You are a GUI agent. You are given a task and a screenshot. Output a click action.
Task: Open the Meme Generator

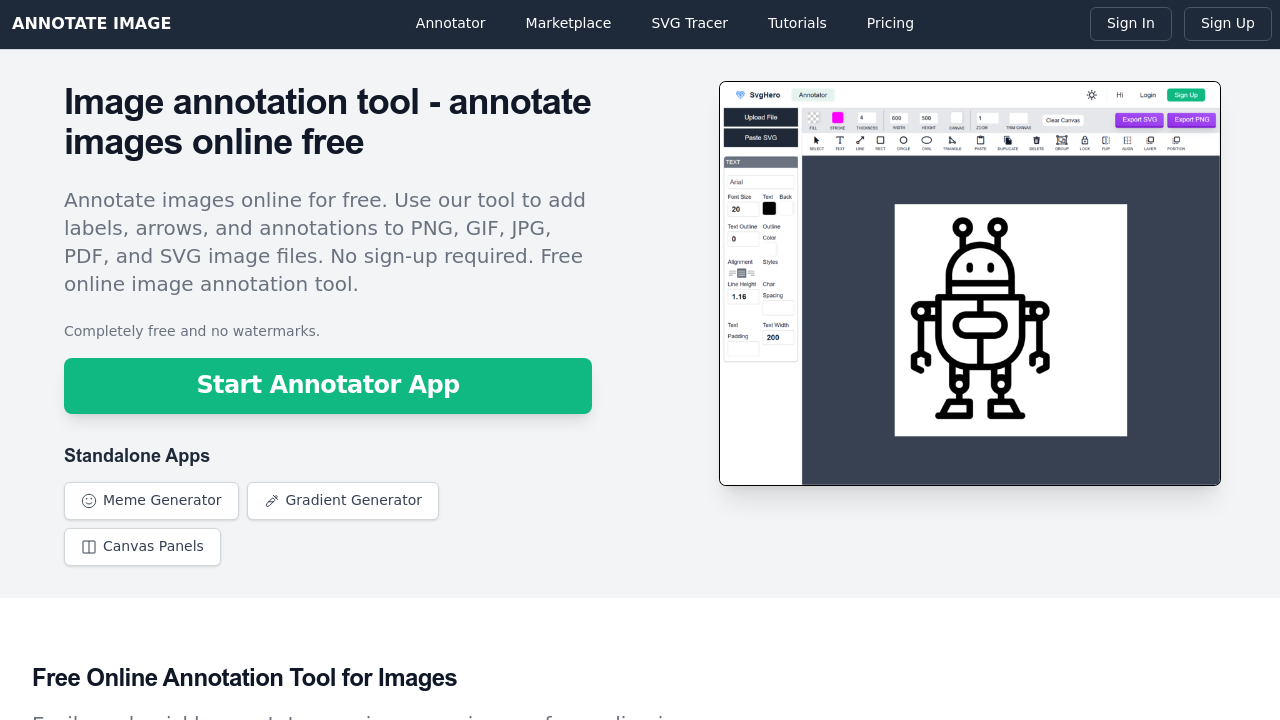pos(151,501)
